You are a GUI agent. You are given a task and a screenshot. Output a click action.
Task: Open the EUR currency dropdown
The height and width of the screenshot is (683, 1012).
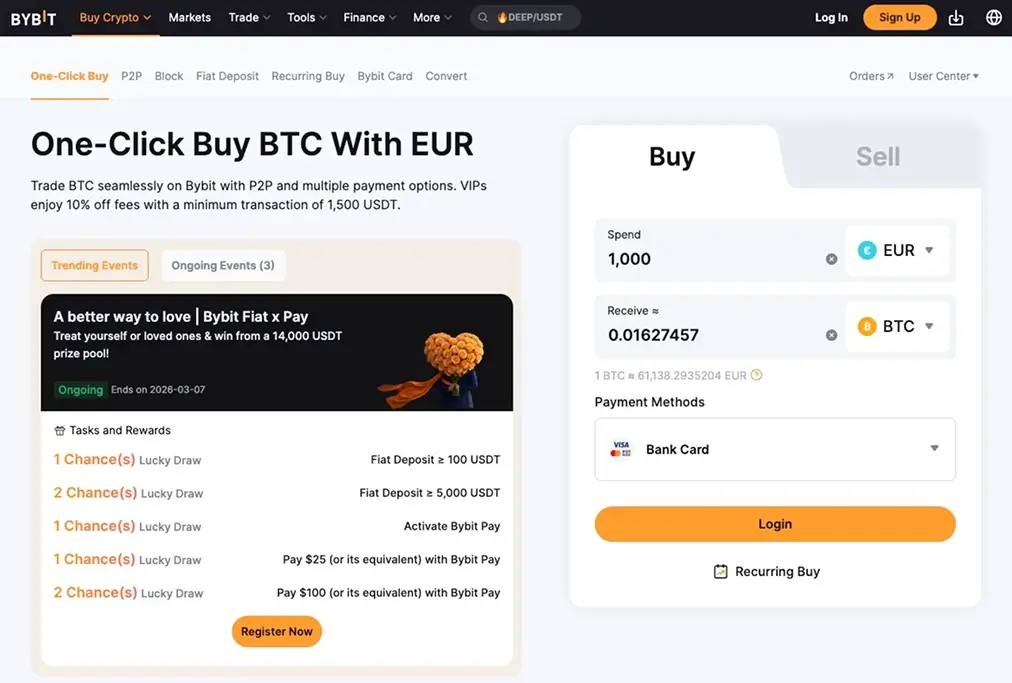(898, 250)
